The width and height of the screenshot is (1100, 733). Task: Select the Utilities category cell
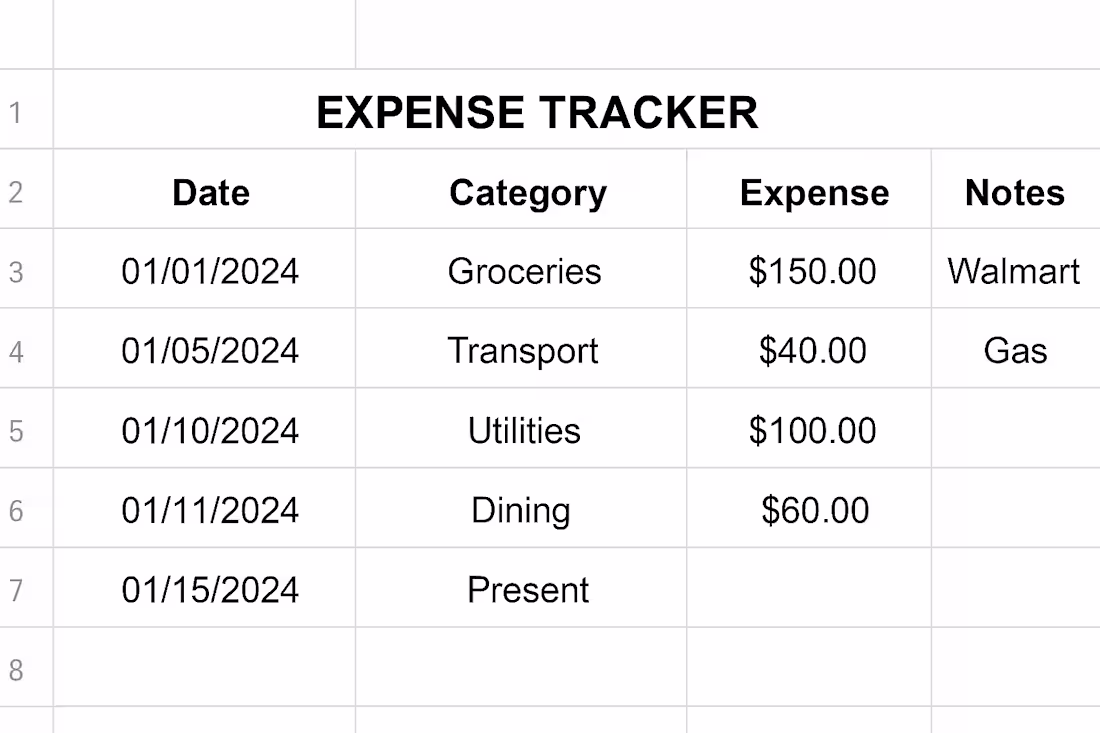pos(524,431)
